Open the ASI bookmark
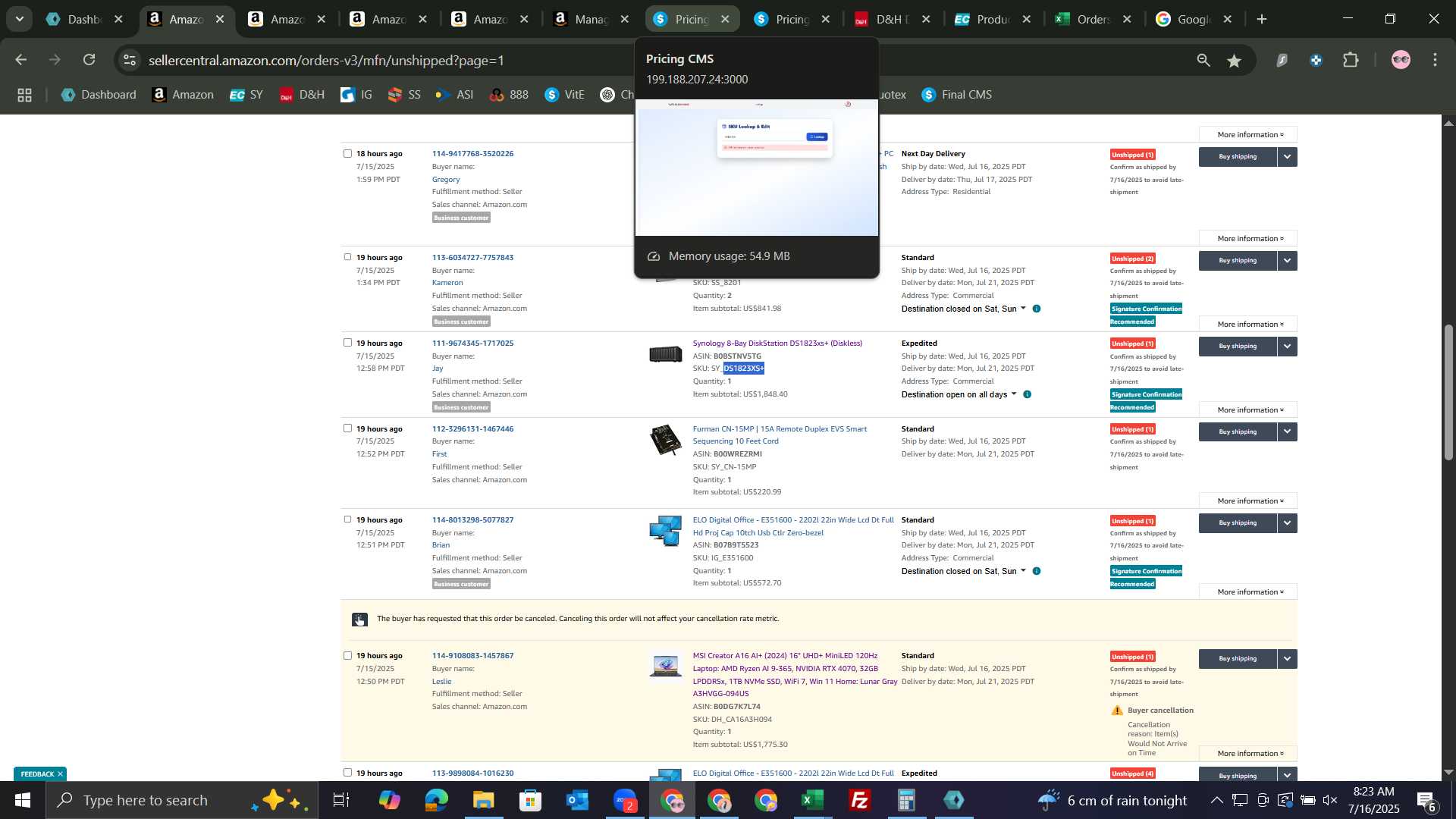Image resolution: width=1456 pixels, height=819 pixels. (x=454, y=95)
